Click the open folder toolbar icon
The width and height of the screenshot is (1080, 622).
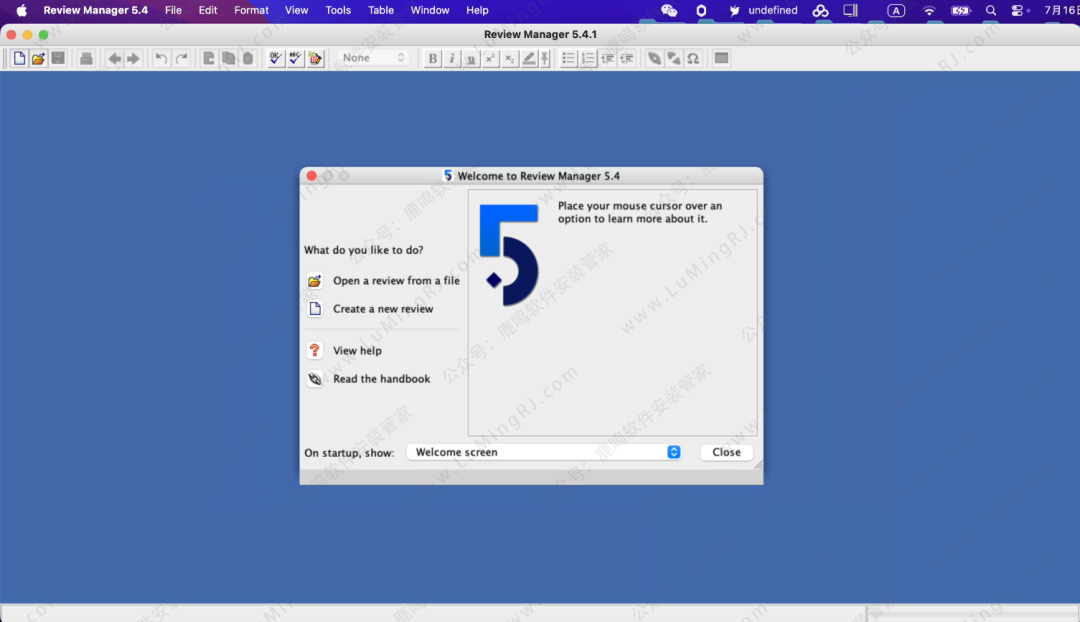point(38,58)
